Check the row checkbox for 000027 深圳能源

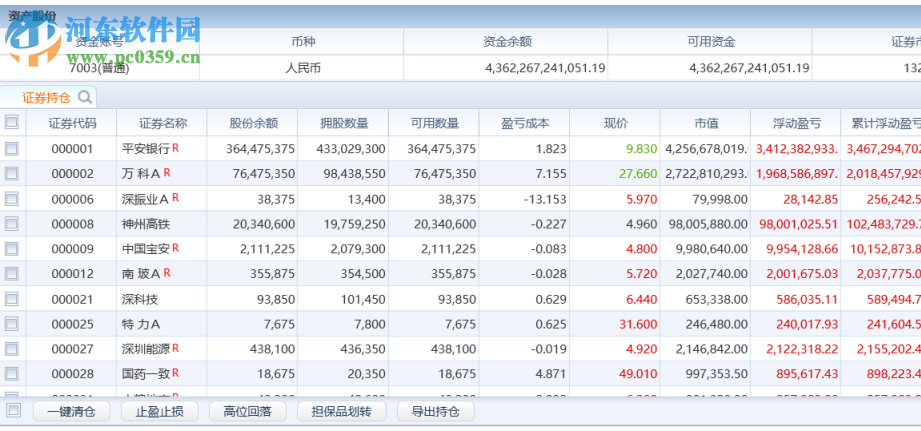(x=12, y=348)
